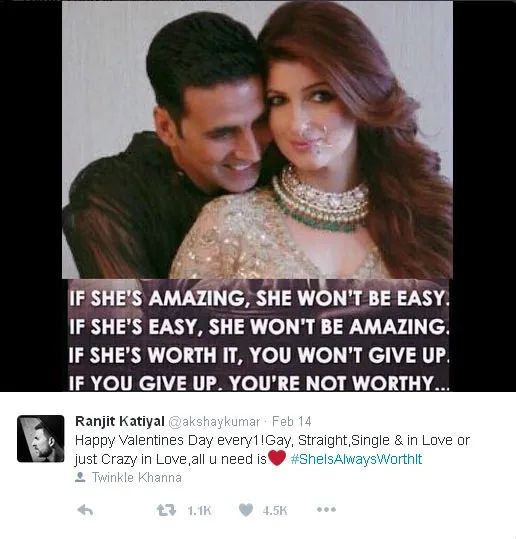516x539 pixels.
Task: Click the red heart emoji in the tweet
Action: (x=277, y=458)
